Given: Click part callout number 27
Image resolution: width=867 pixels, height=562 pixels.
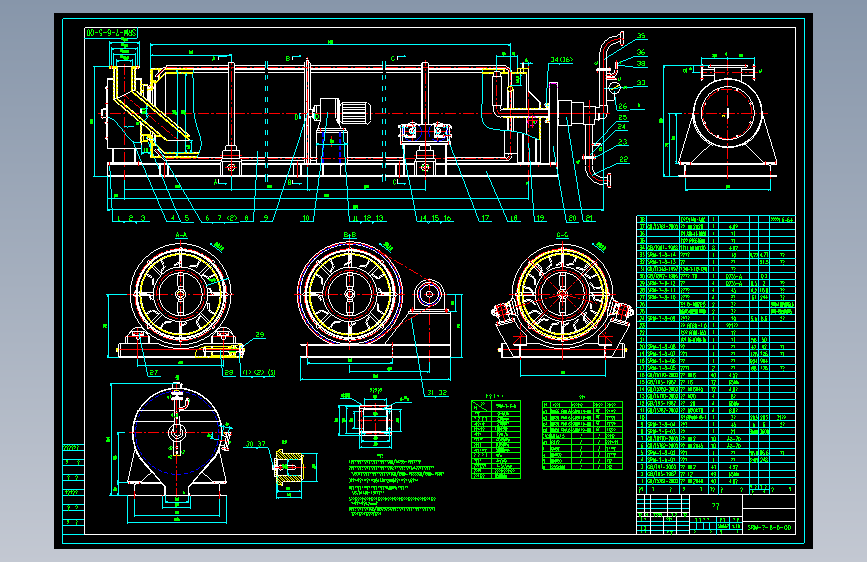Looking at the screenshot, I should click(x=154, y=373).
